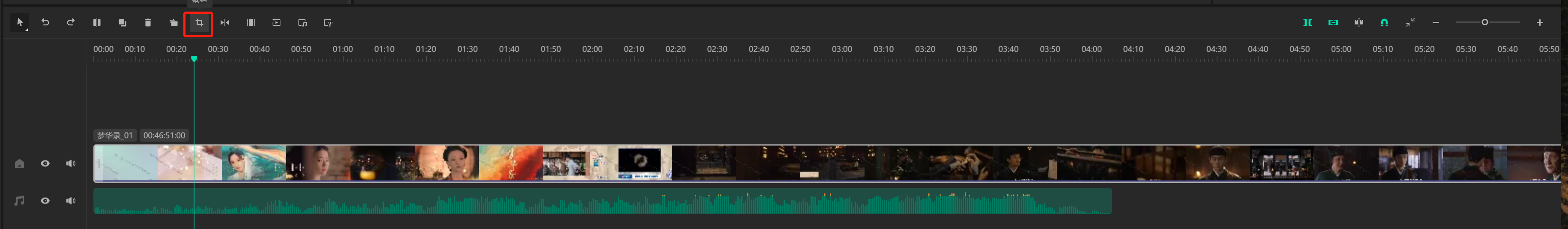Toggle the preview axis split icon

pyautogui.click(x=1359, y=23)
